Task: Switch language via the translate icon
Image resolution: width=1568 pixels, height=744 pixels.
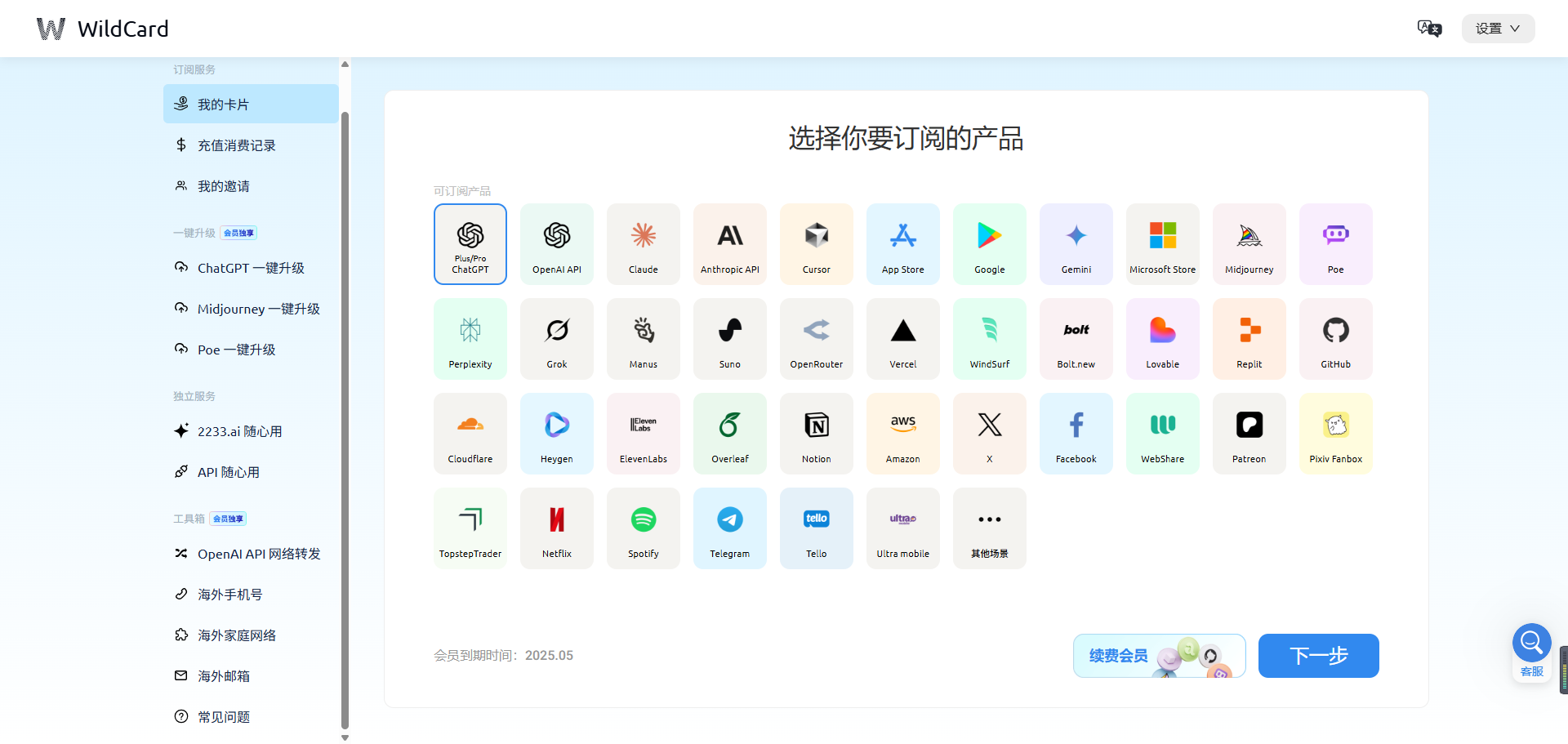Action: 1429,29
